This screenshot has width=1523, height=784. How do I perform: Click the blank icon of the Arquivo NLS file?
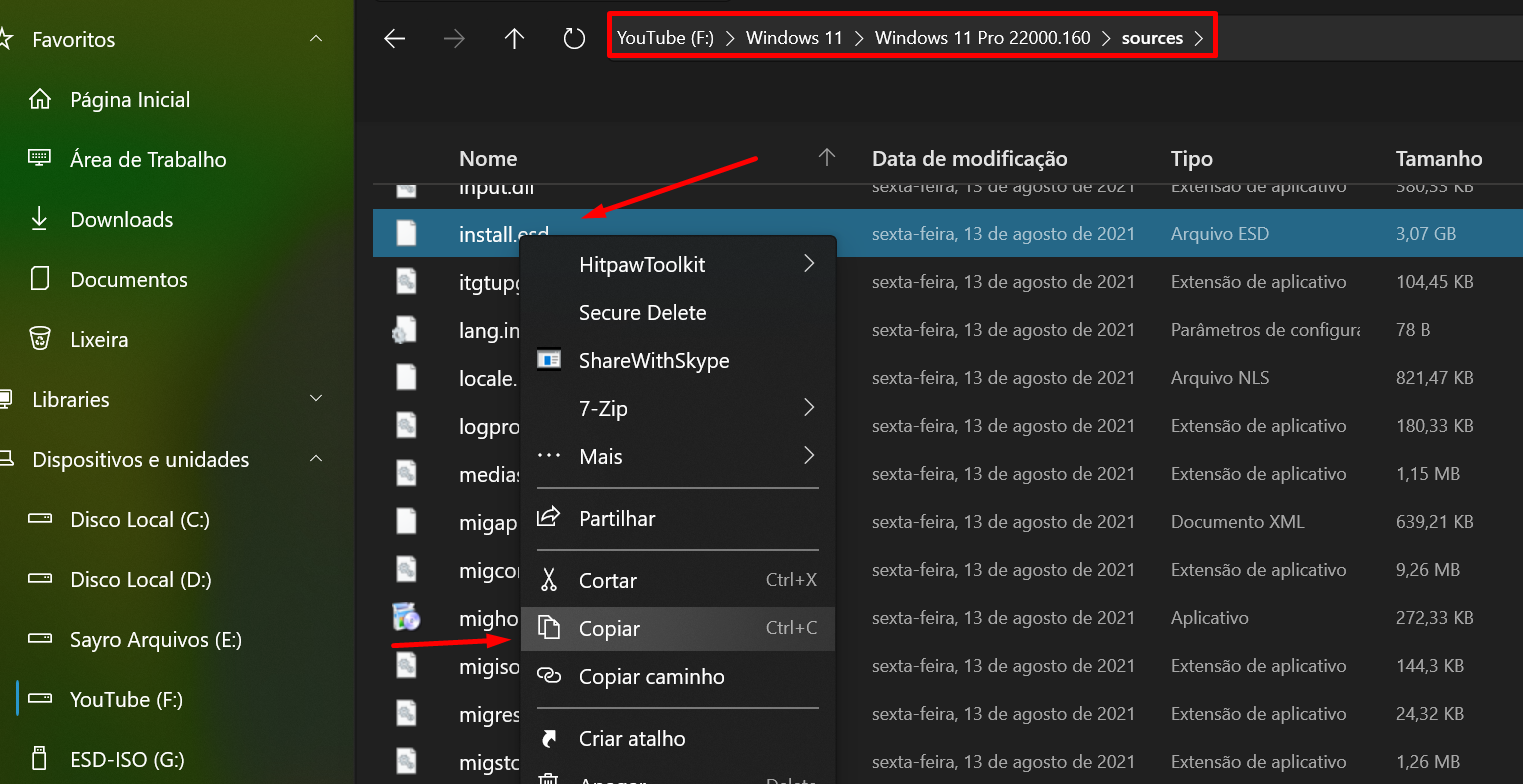pos(405,378)
